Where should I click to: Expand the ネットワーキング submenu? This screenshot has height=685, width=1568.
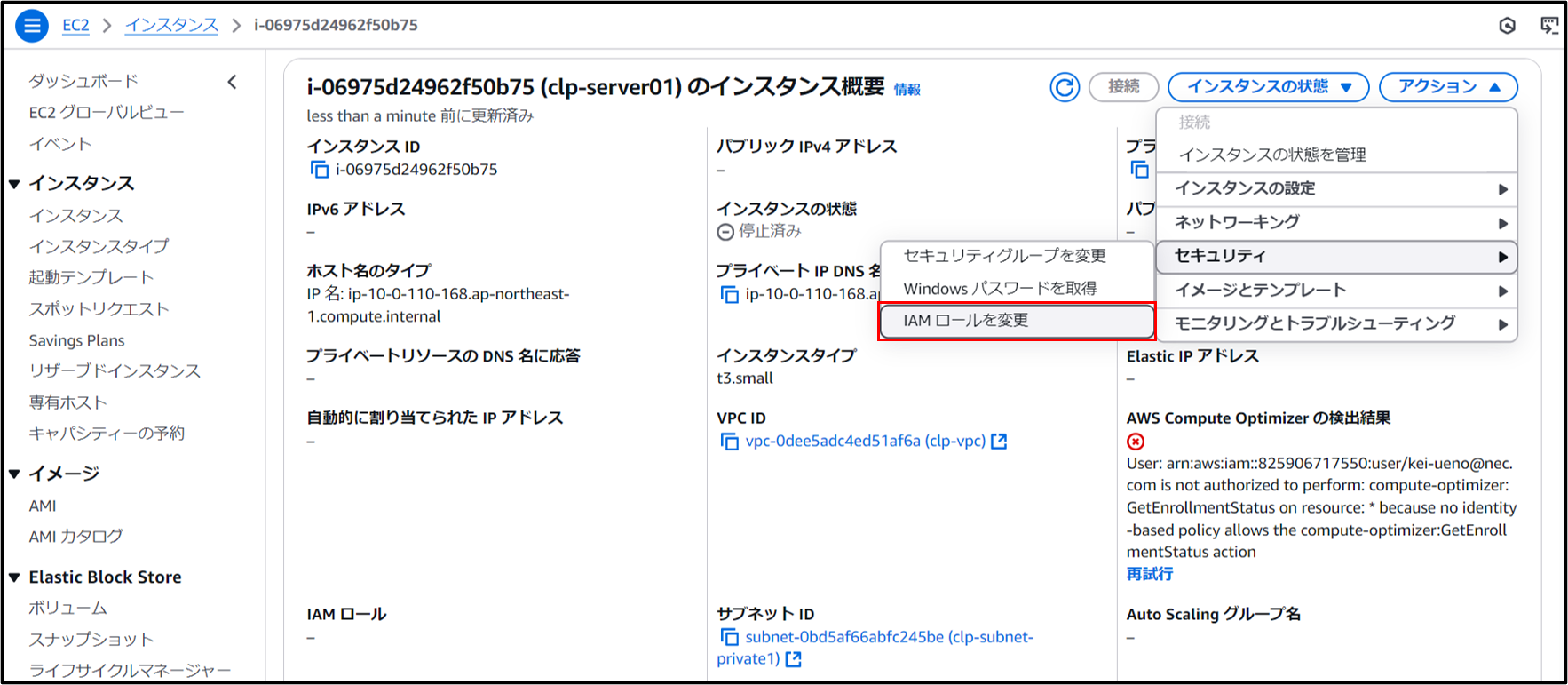coord(1336,222)
